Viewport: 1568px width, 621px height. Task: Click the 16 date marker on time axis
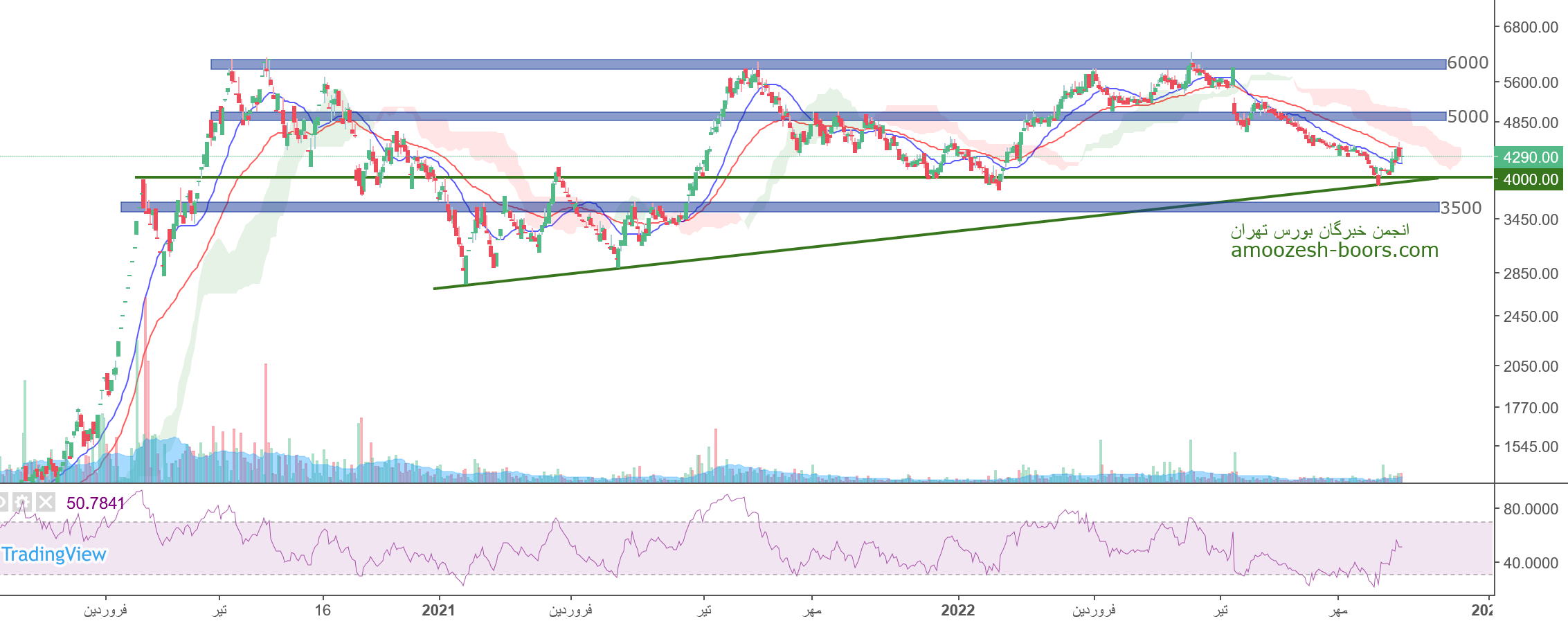point(323,611)
